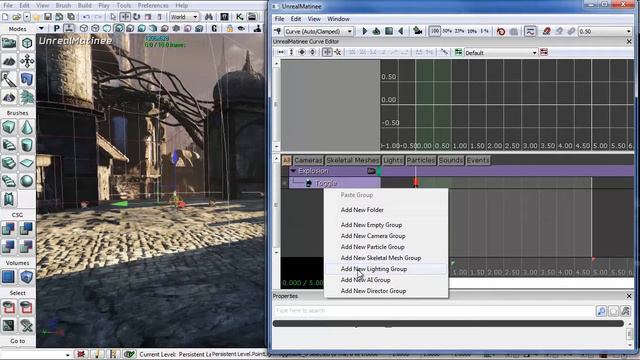Close the UnrealMatinee Curve Editor panel
640x360 pixels.
coord(629,42)
